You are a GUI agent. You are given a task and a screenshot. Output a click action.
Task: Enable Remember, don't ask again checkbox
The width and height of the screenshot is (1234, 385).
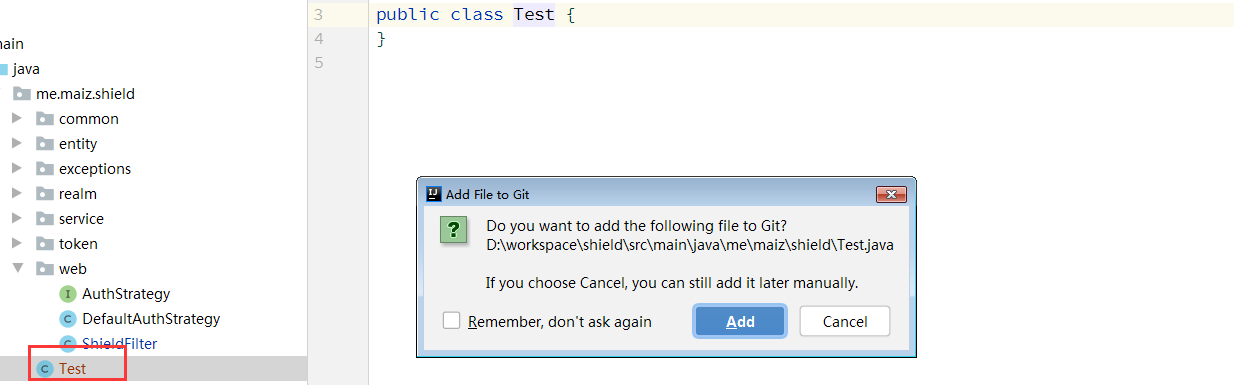(x=452, y=321)
